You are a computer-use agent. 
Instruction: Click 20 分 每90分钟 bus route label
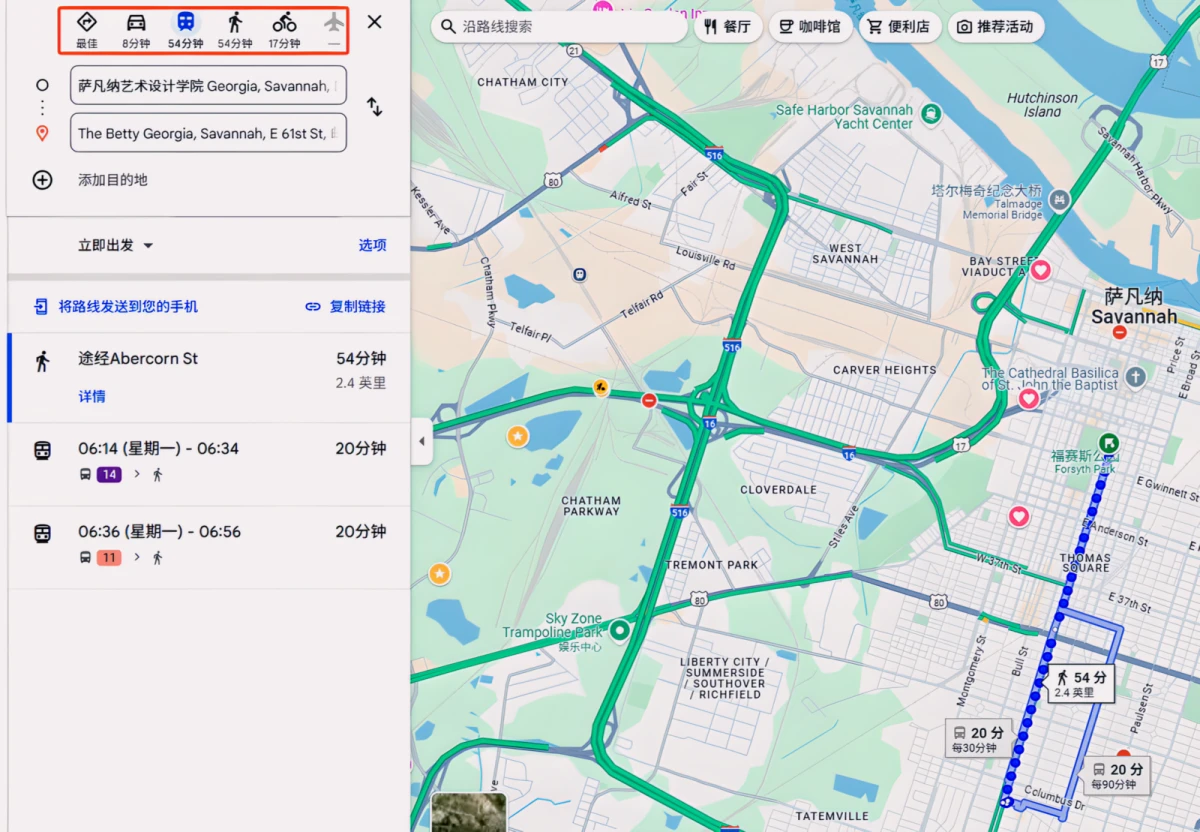(1118, 776)
